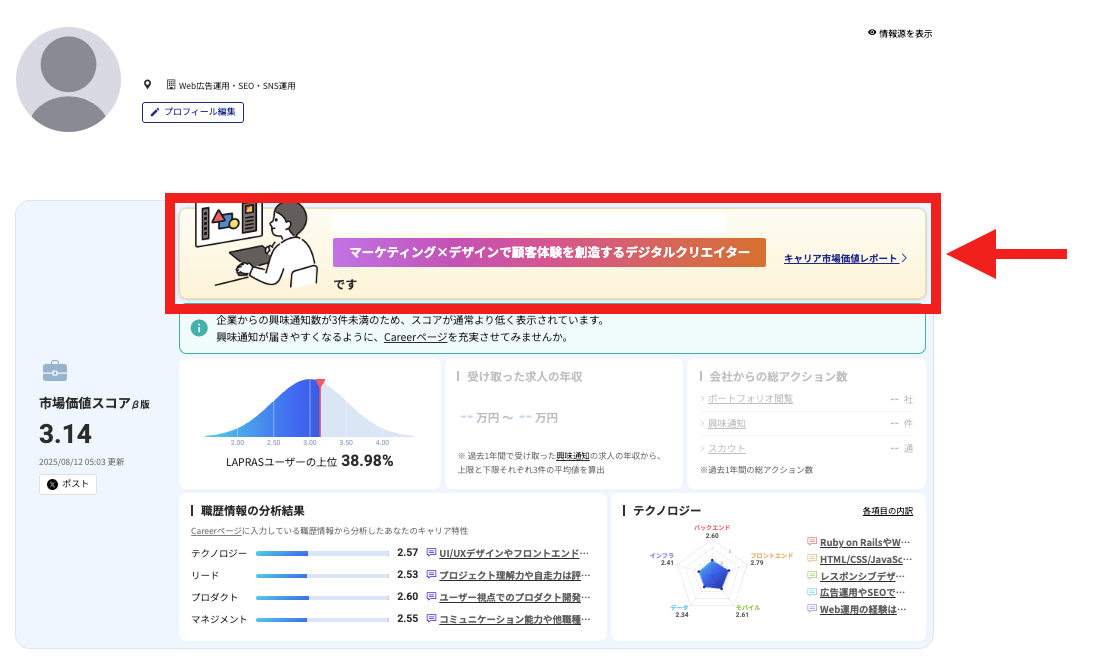Expand the スカウト action item
Viewport: 1099px width, 658px height.
(726, 449)
